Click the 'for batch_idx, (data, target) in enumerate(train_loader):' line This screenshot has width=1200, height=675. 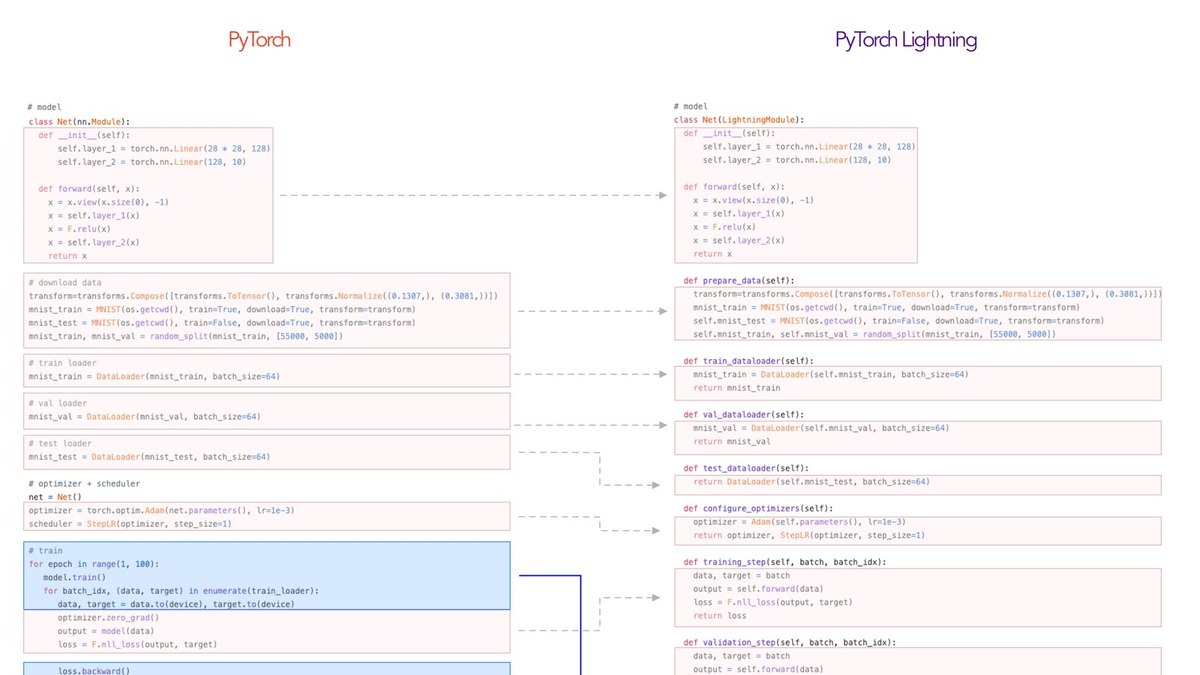pos(180,591)
